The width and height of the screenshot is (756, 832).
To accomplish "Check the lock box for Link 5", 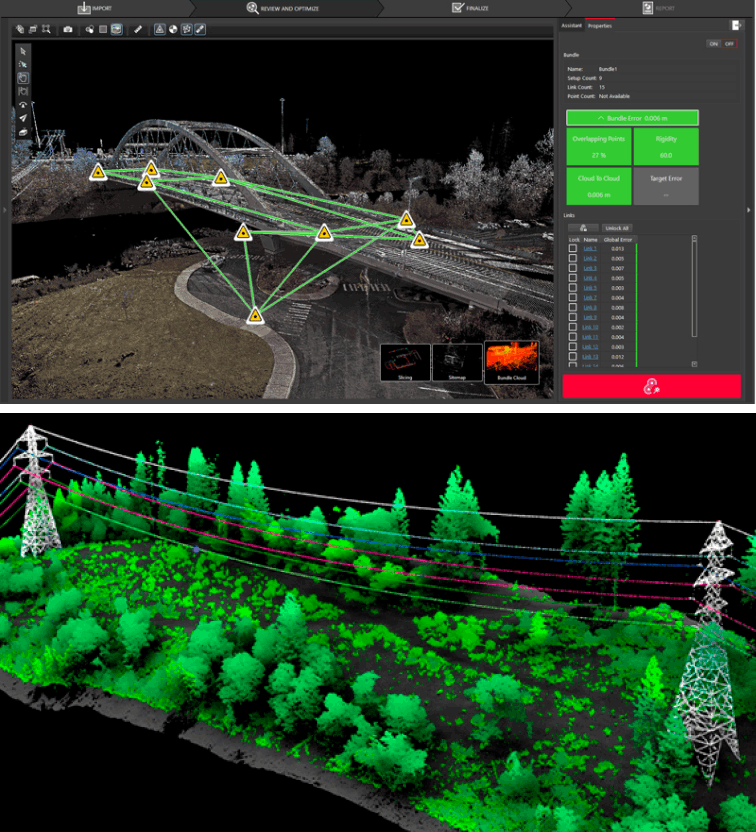I will pyautogui.click(x=573, y=288).
